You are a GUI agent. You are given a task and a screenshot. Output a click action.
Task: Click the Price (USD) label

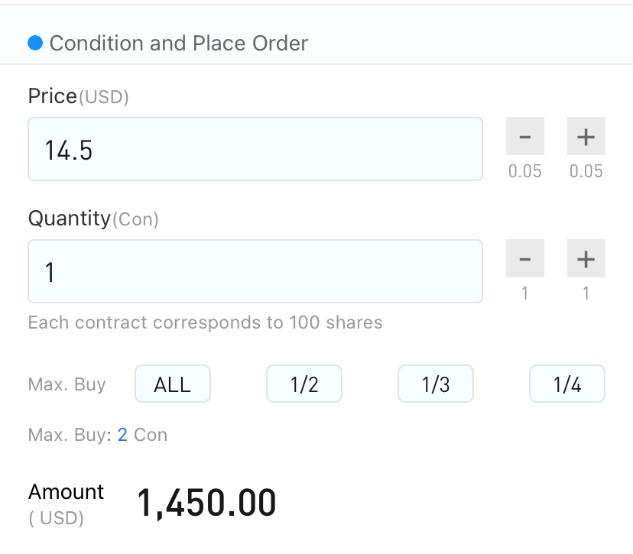[78, 97]
